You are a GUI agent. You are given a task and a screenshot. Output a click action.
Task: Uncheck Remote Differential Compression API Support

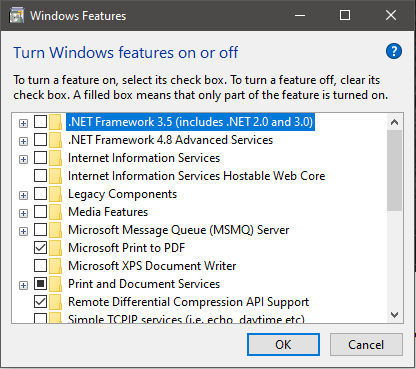(40, 302)
